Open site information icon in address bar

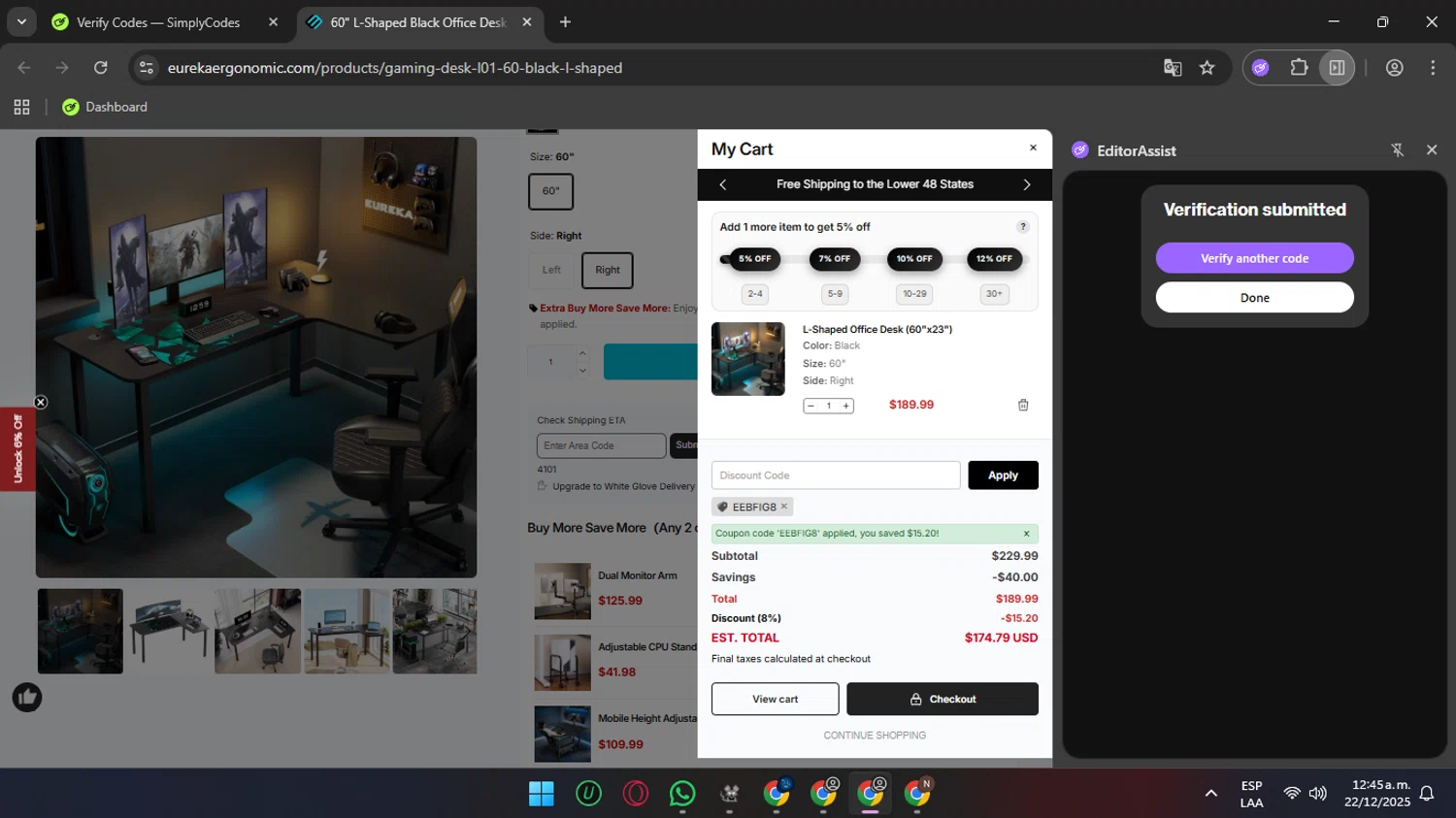pyautogui.click(x=147, y=68)
